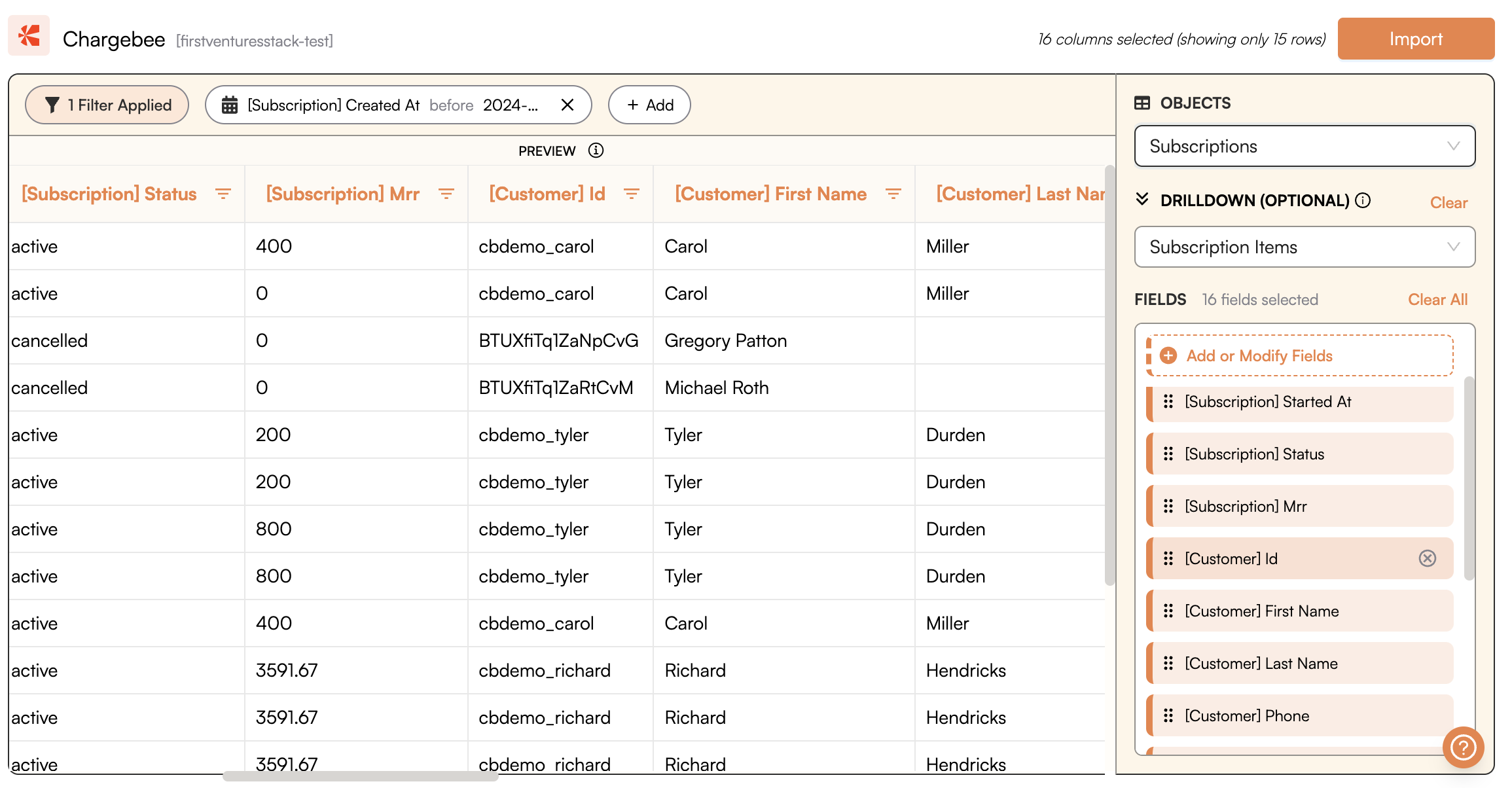Click the filter icon on Subscription Mrr column
The width and height of the screenshot is (1512, 788).
click(x=446, y=194)
